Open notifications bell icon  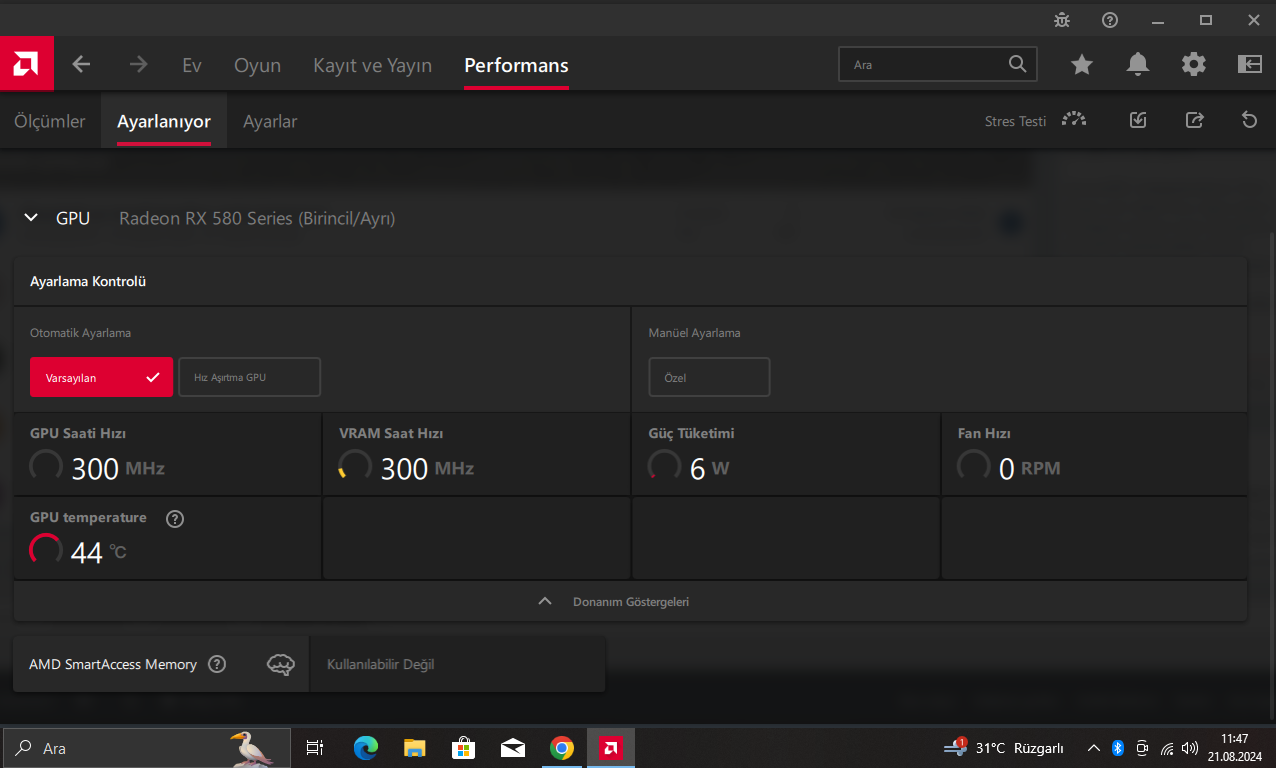tap(1137, 64)
